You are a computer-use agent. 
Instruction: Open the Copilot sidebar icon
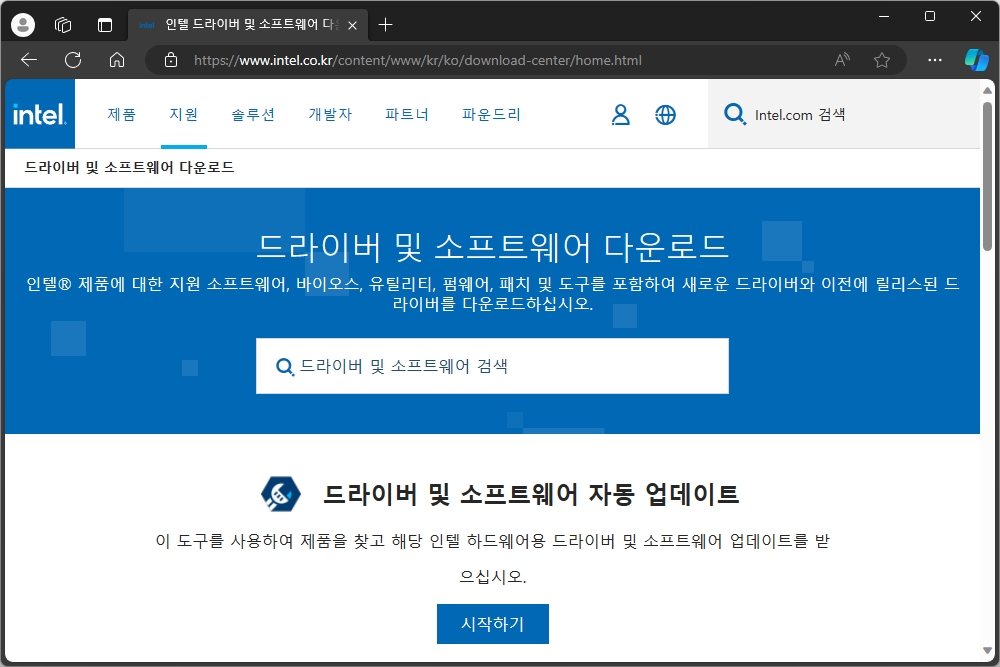pyautogui.click(x=976, y=60)
